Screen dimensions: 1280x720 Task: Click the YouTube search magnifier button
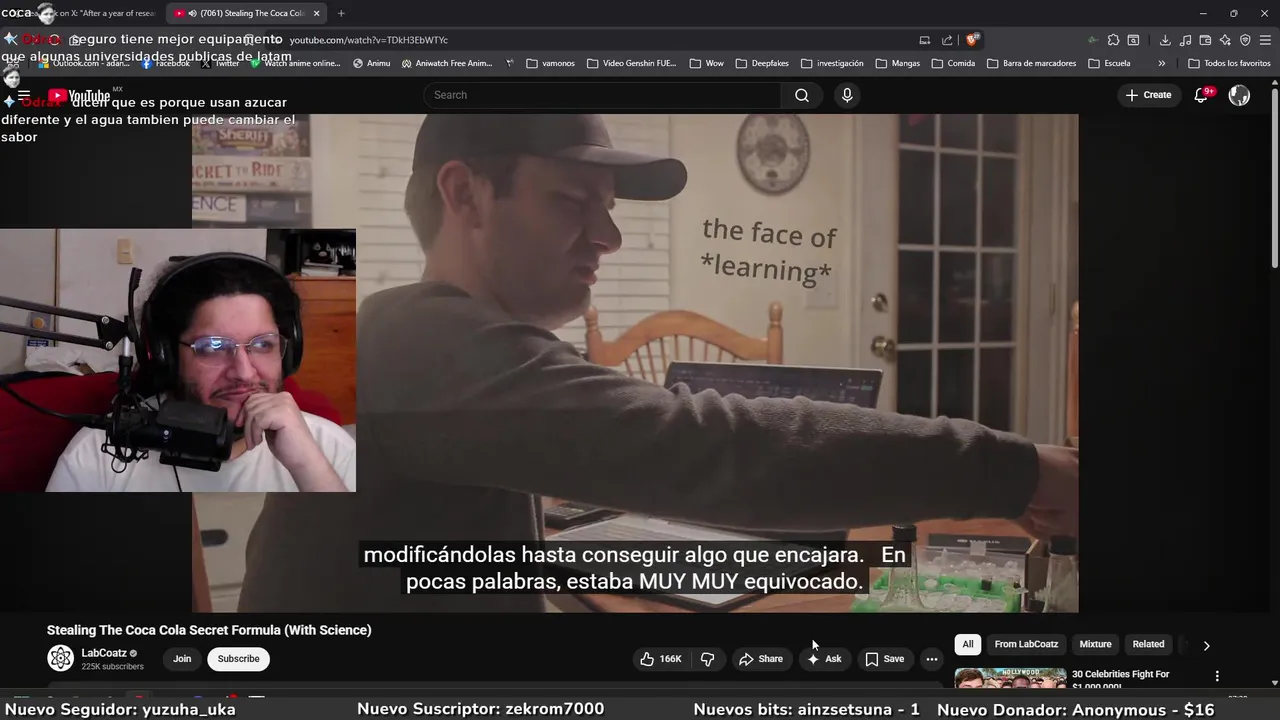click(x=801, y=95)
